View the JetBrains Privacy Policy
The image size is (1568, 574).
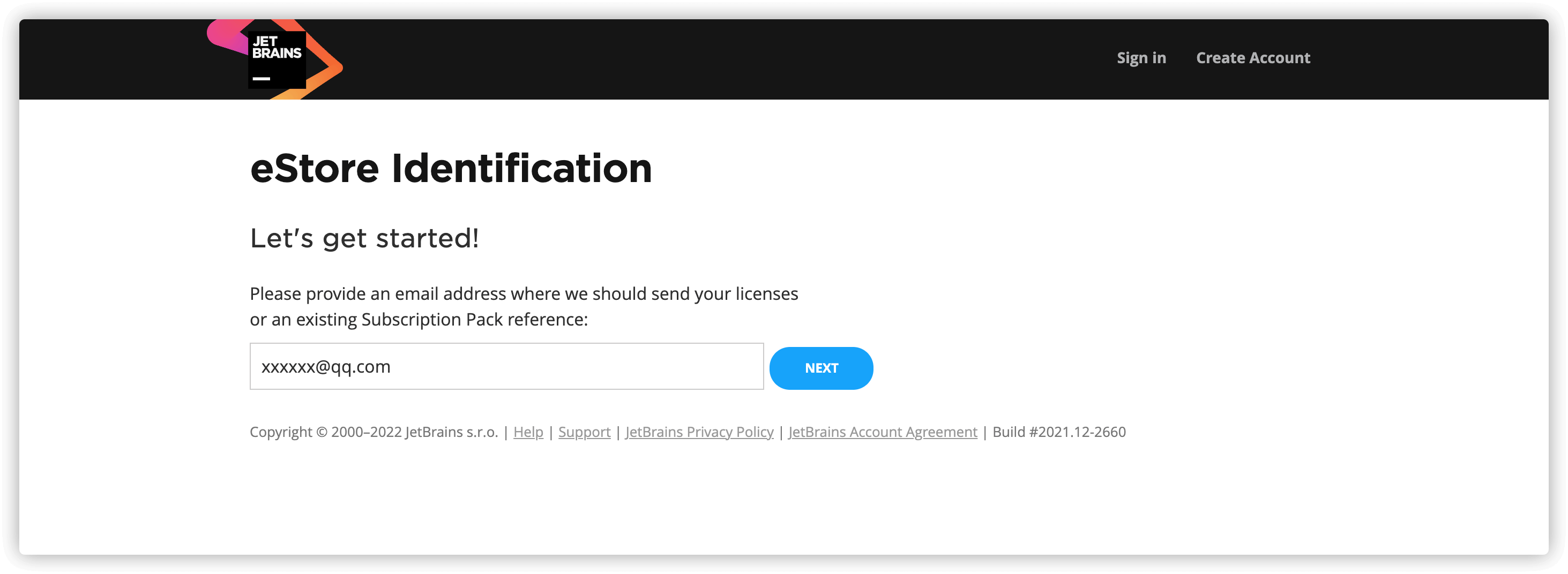[699, 432]
